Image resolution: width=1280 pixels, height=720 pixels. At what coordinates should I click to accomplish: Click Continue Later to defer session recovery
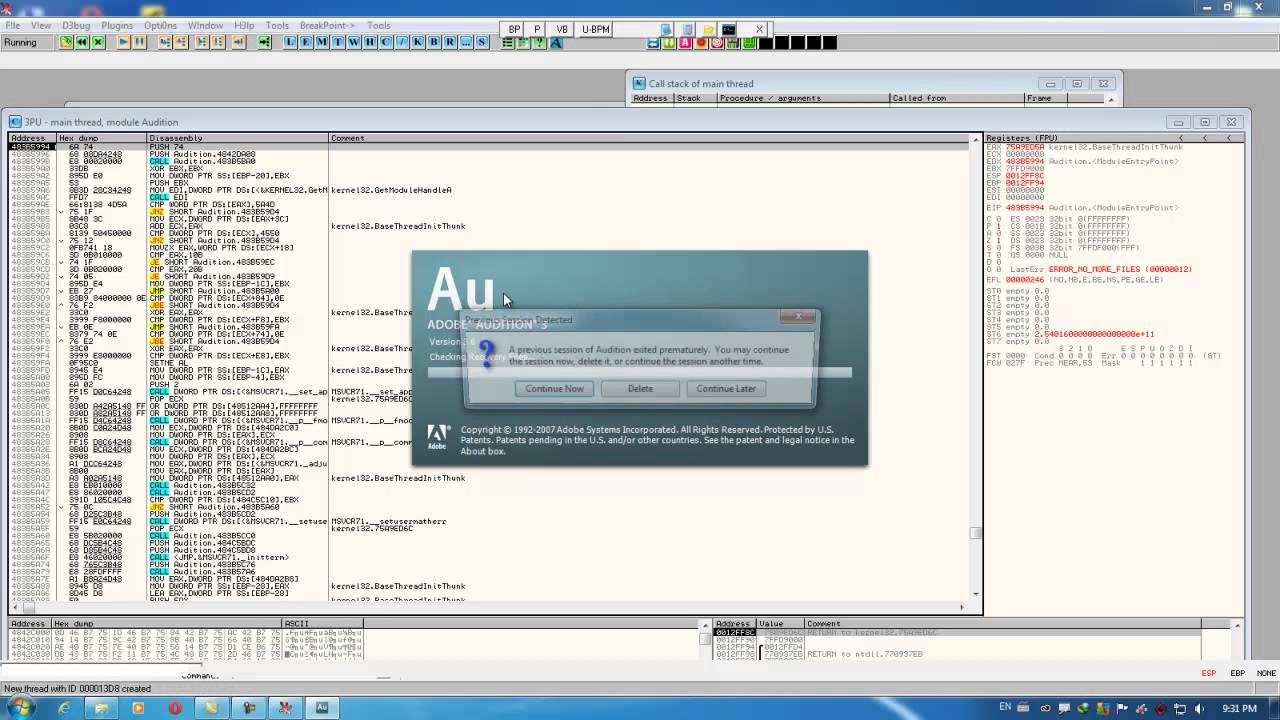click(x=725, y=389)
